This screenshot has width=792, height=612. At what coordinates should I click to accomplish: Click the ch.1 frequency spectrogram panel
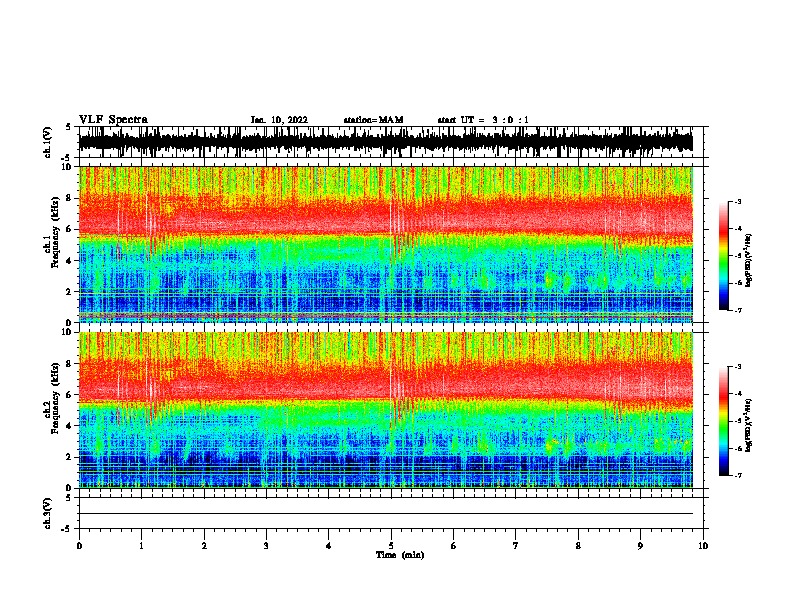click(x=385, y=244)
